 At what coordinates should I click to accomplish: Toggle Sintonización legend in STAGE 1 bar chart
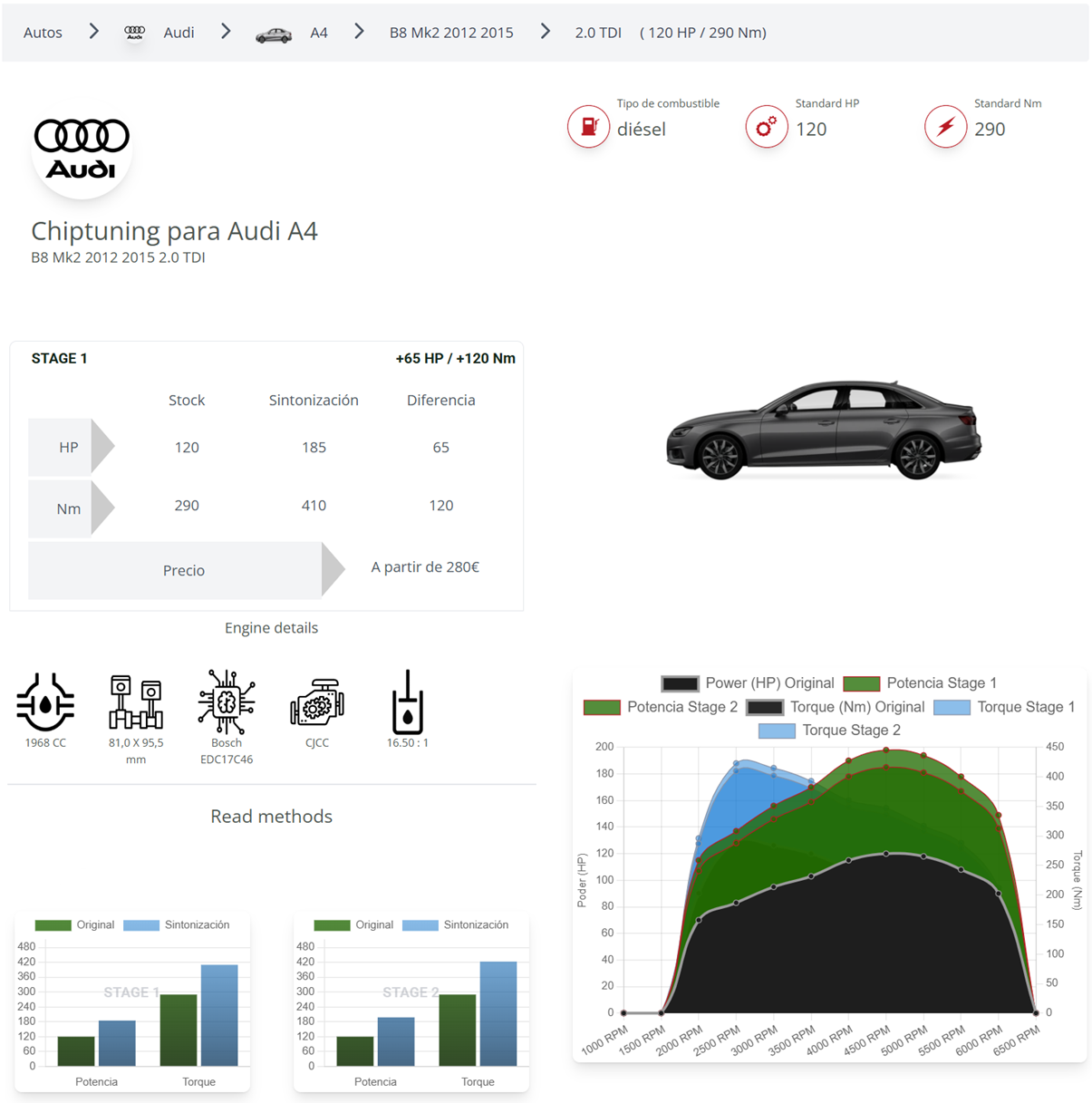pyautogui.click(x=141, y=925)
